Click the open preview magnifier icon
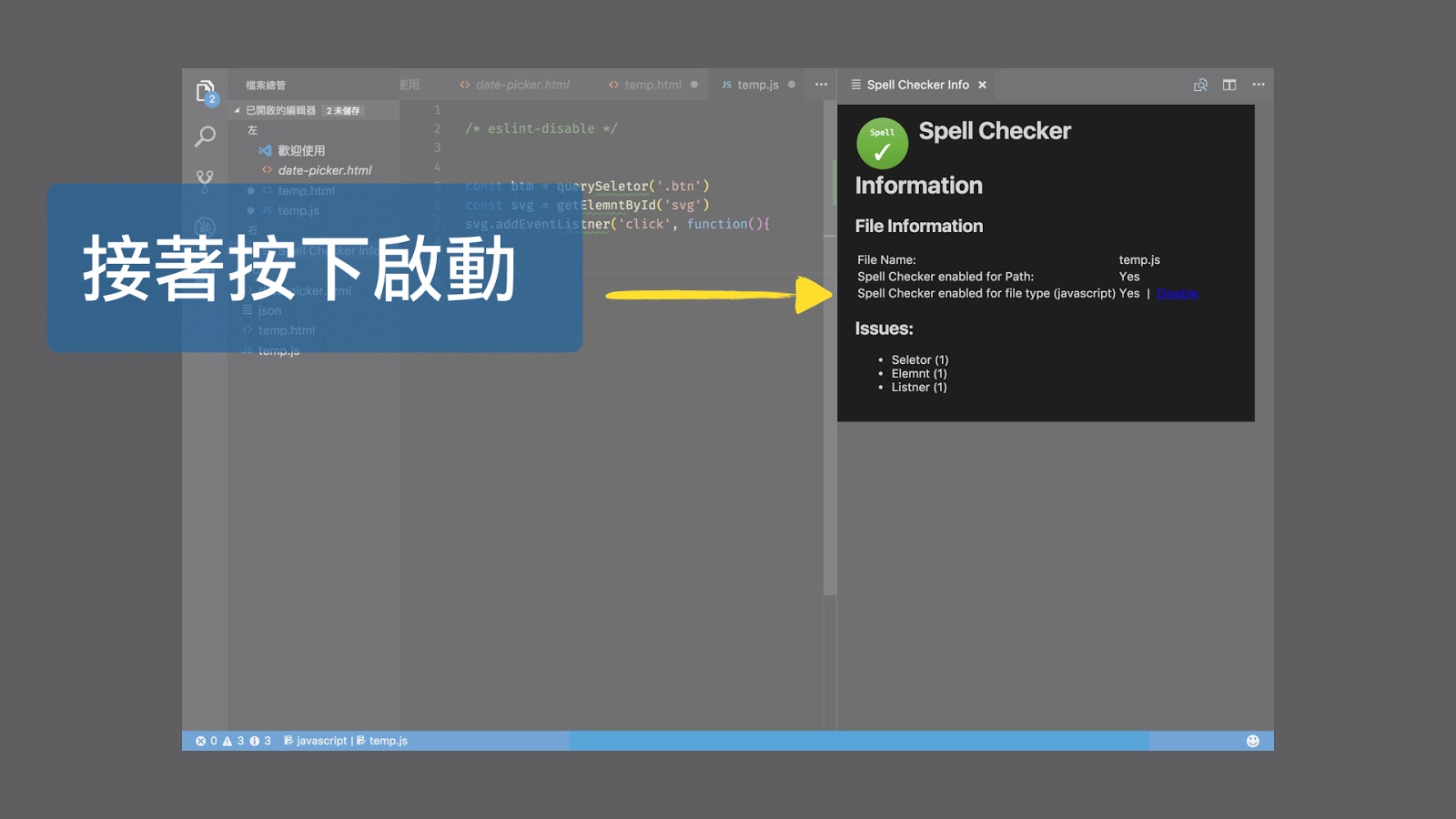The height and width of the screenshot is (819, 1456). [1200, 85]
